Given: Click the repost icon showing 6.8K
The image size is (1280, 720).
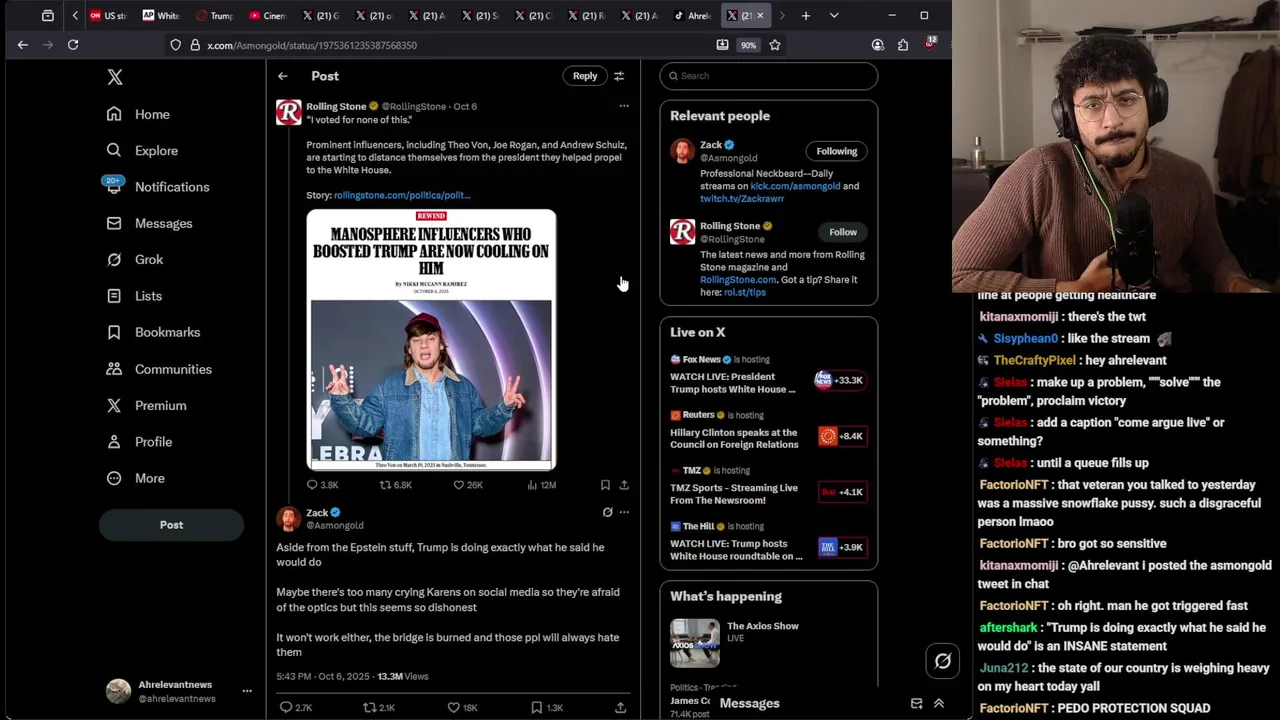Looking at the screenshot, I should point(385,485).
